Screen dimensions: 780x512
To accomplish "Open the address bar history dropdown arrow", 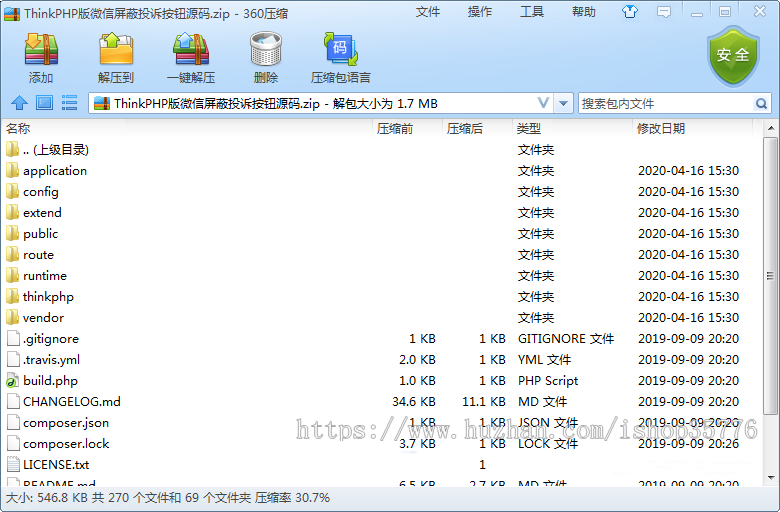I will 563,103.
